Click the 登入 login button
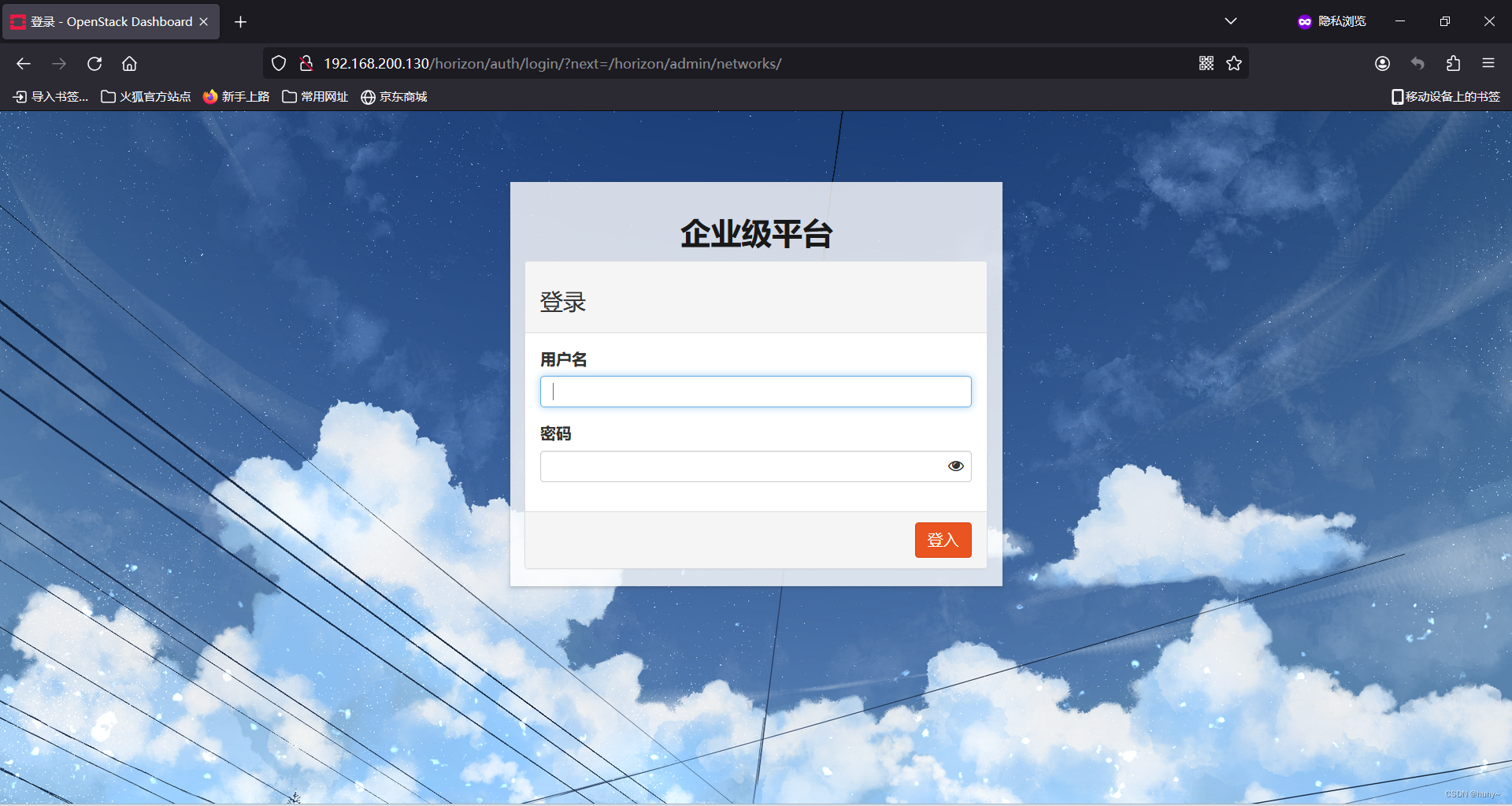 tap(943, 540)
